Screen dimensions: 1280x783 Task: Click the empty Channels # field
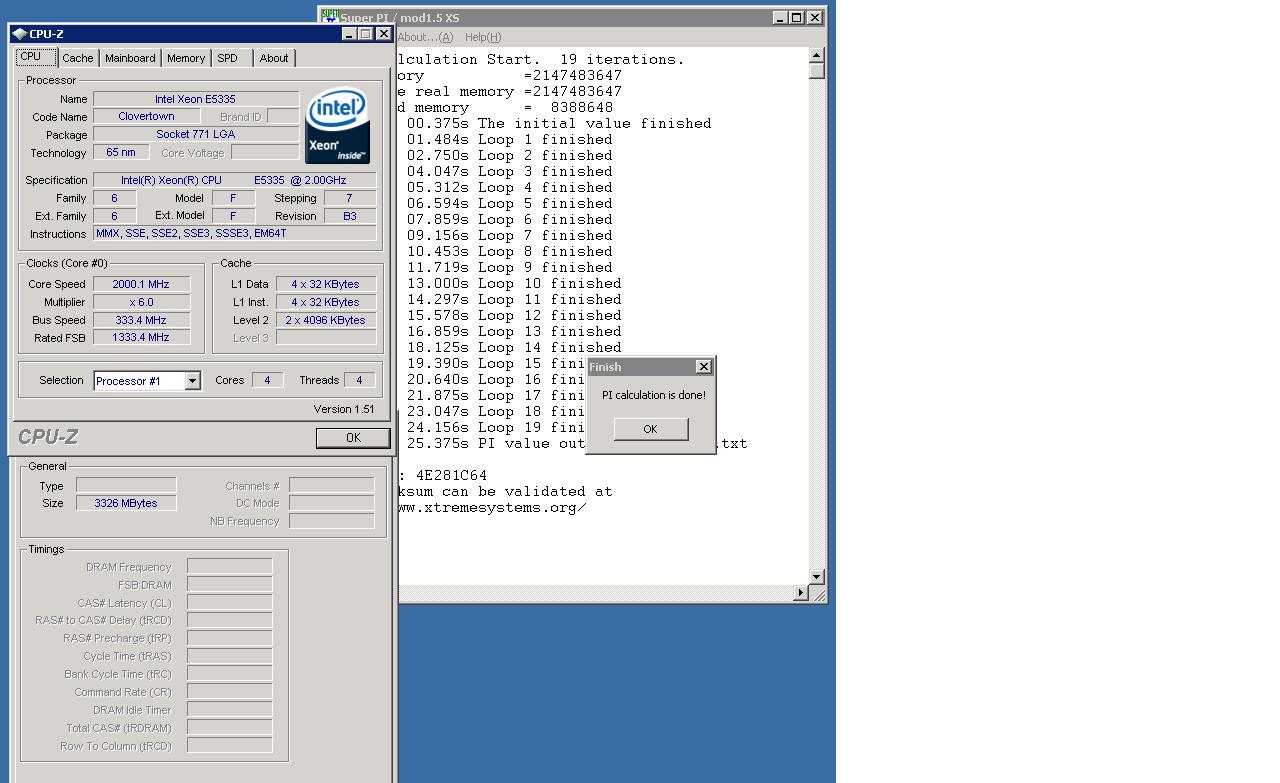[332, 485]
